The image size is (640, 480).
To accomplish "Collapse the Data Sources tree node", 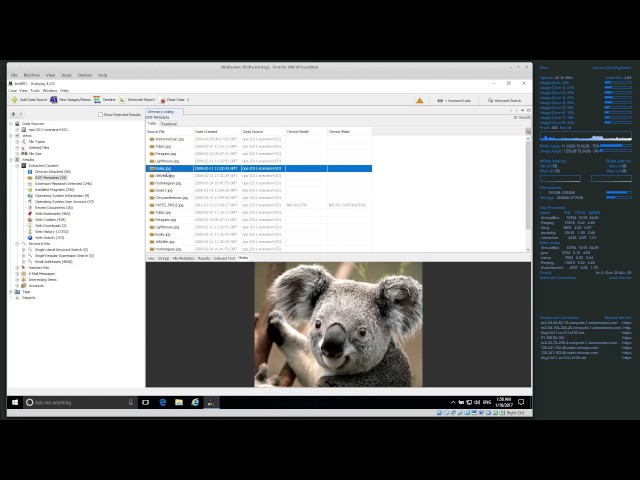I will click(x=11, y=124).
